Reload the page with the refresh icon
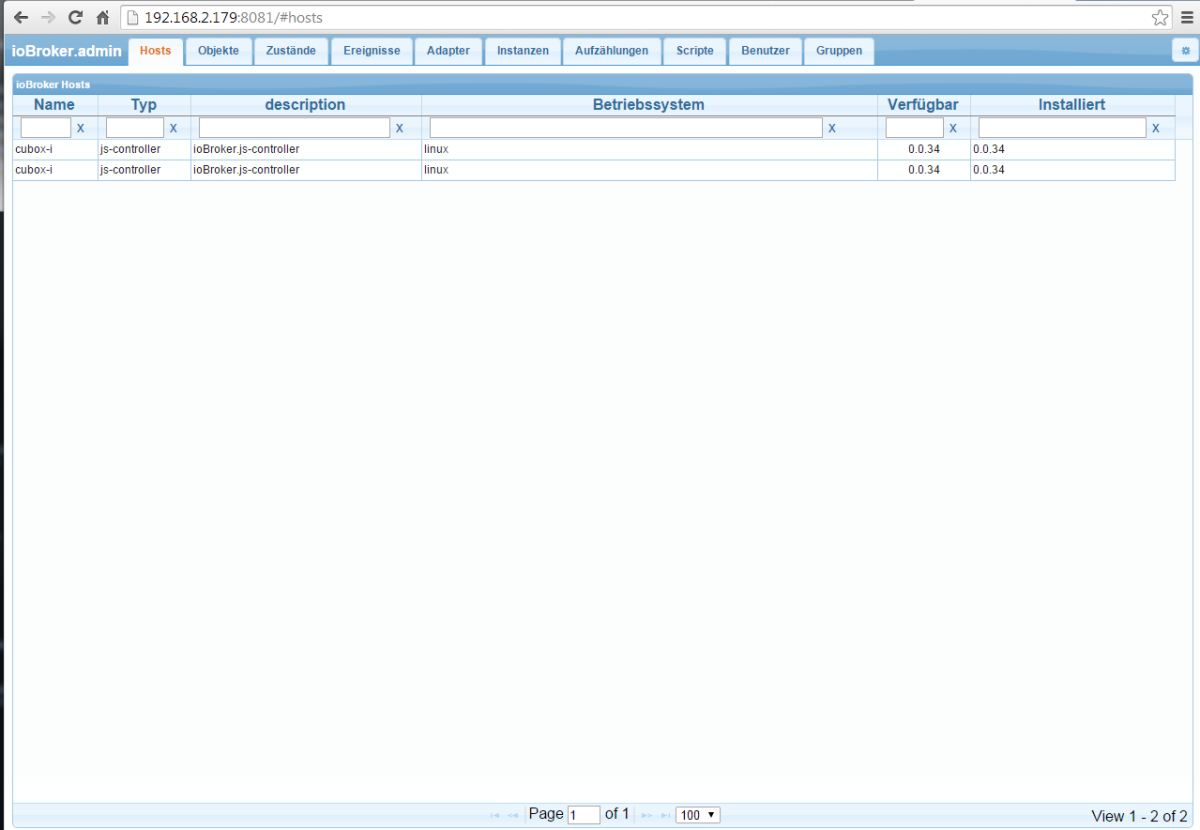This screenshot has width=1200, height=830. point(75,17)
